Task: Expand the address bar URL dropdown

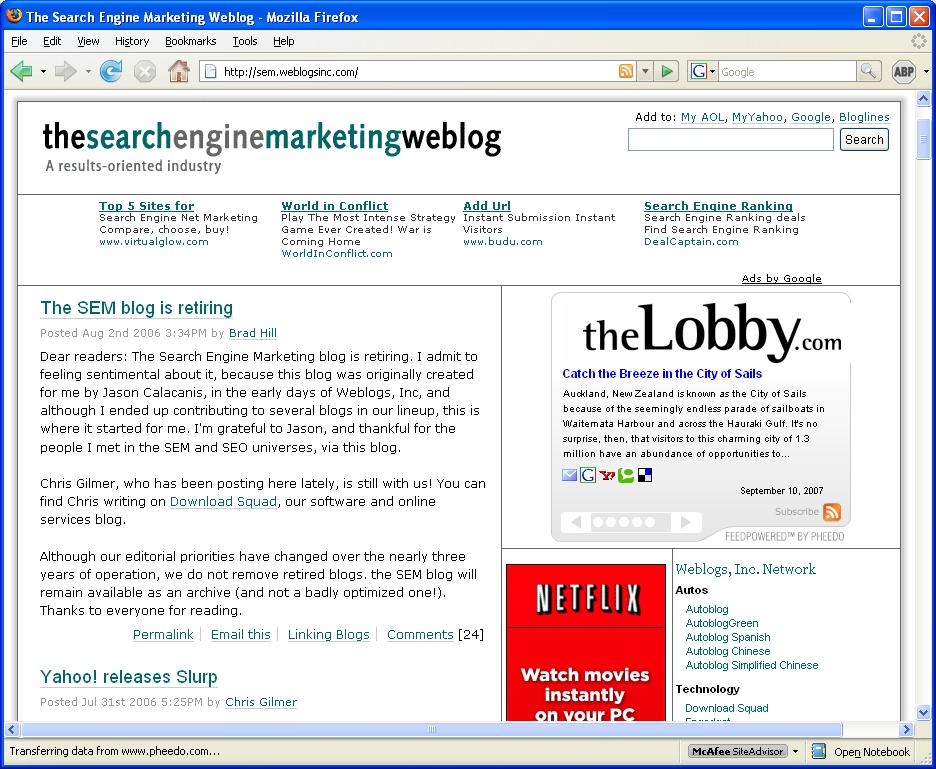Action: click(645, 72)
